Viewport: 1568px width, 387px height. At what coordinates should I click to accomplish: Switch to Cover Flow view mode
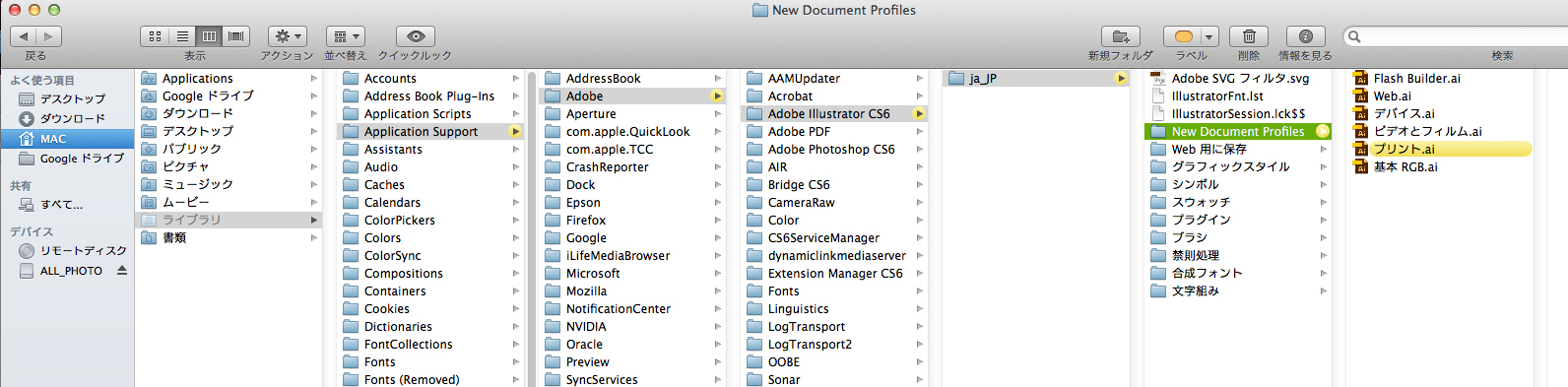coord(236,36)
